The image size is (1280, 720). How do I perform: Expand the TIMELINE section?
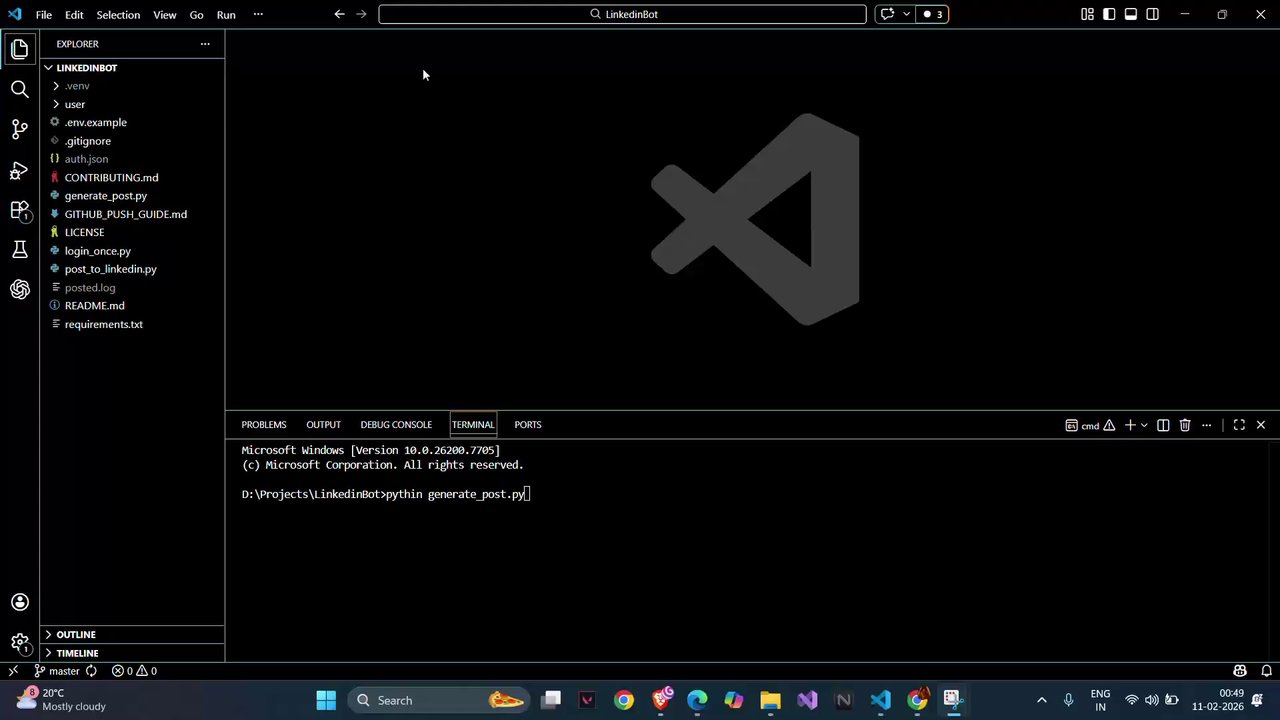tap(132, 653)
